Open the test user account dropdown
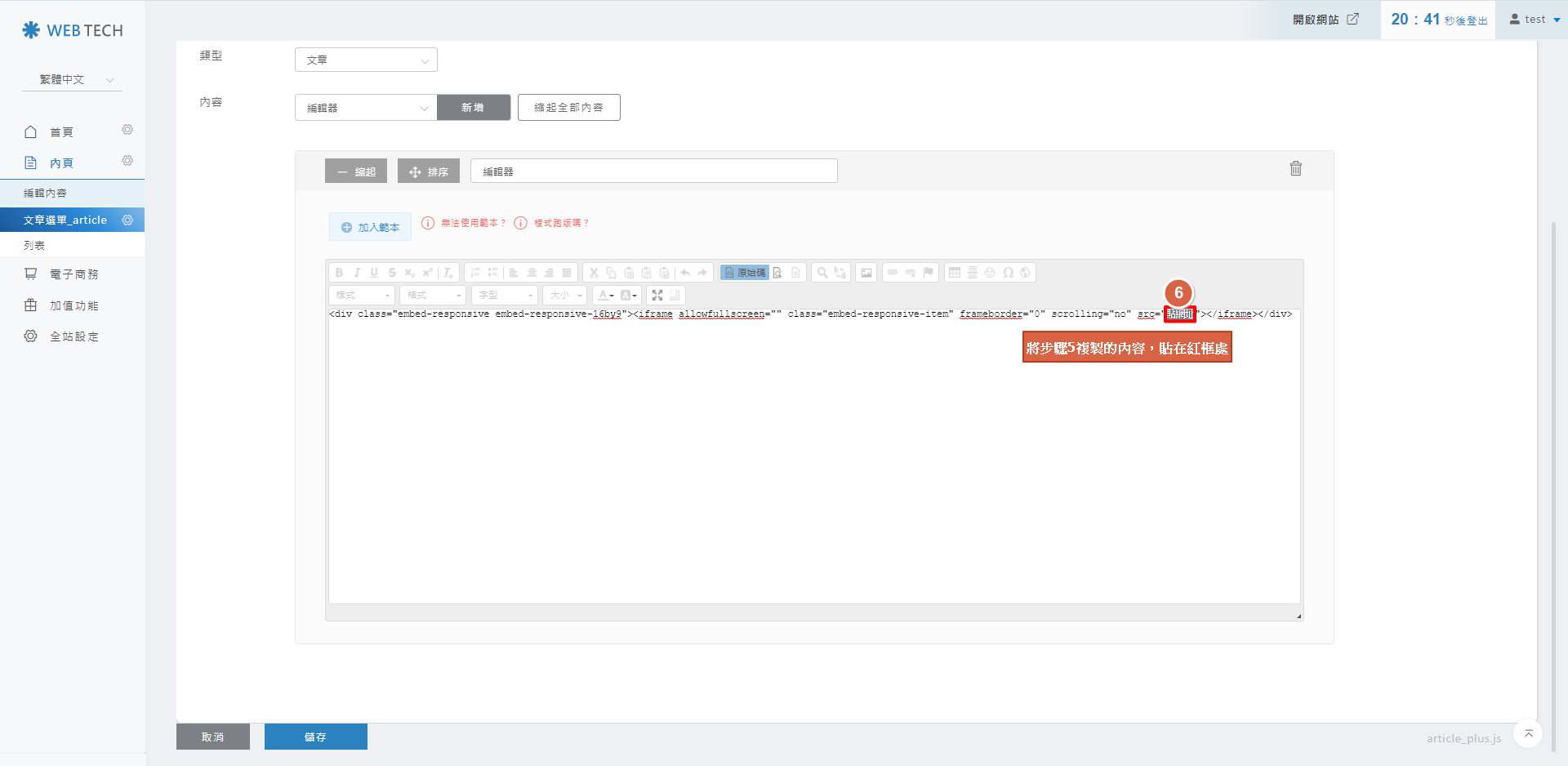This screenshot has height=766, width=1568. (1535, 20)
